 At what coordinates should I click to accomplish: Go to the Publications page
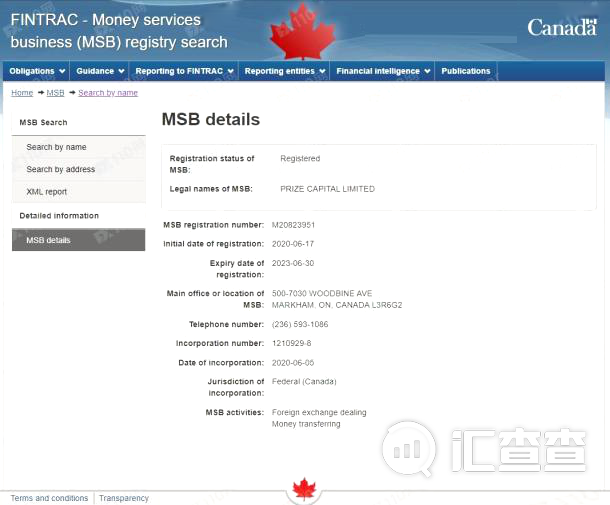click(466, 71)
